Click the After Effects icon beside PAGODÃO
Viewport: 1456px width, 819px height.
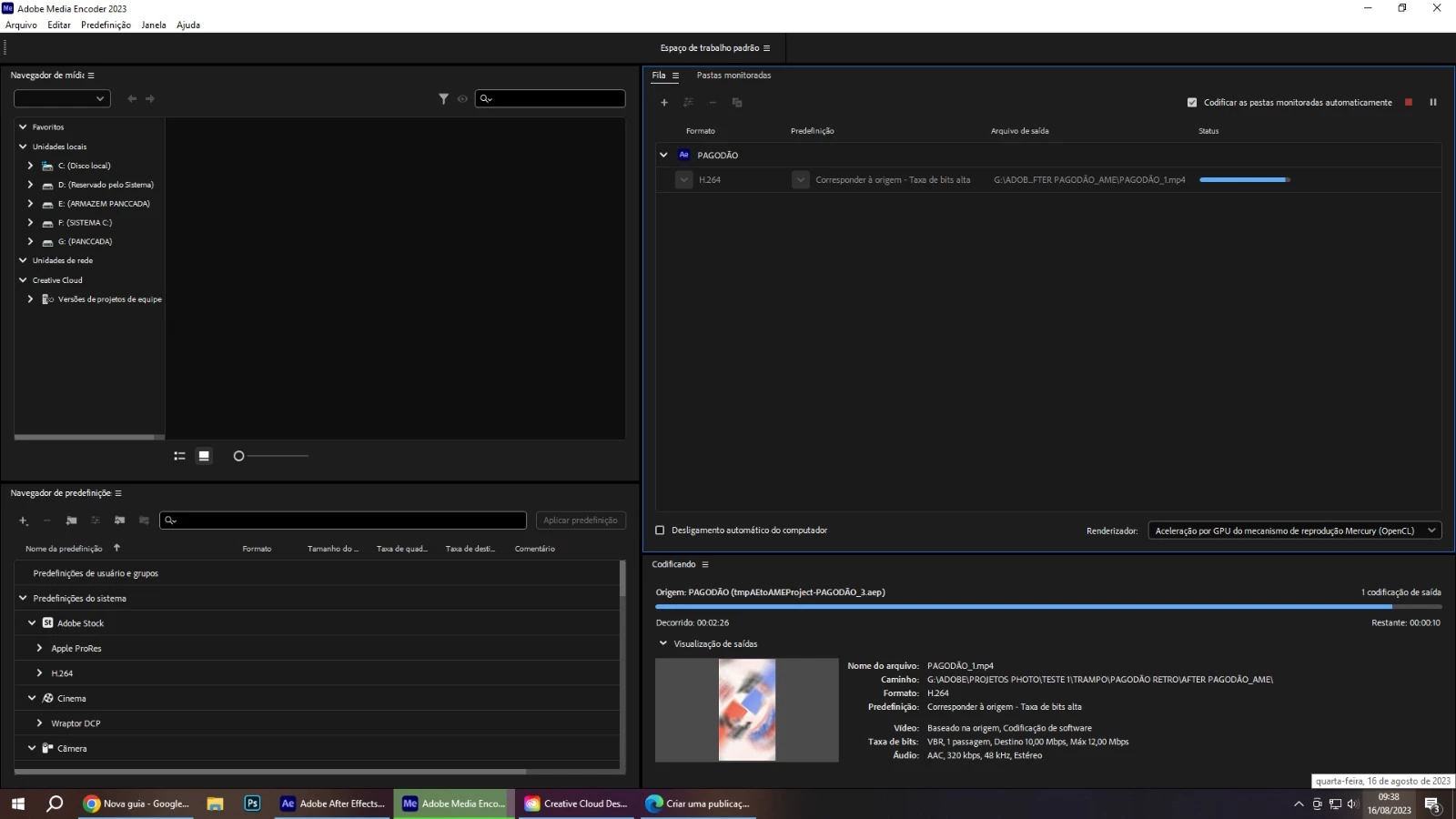point(684,155)
